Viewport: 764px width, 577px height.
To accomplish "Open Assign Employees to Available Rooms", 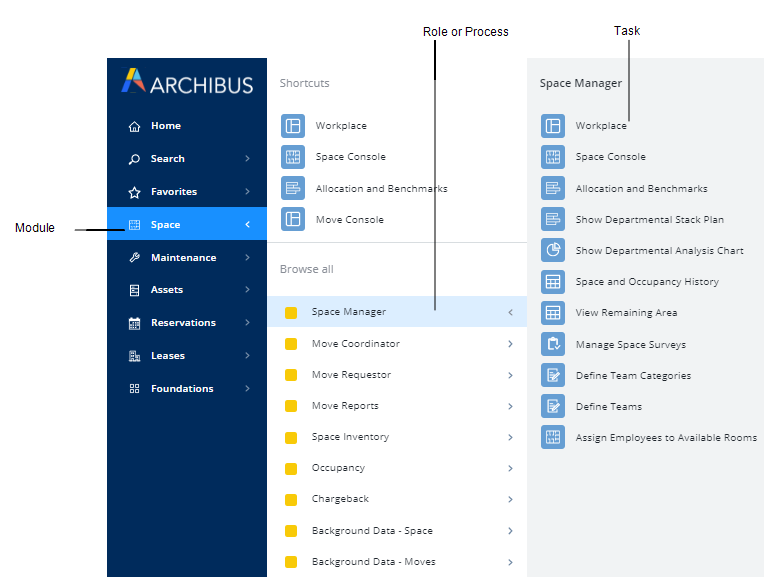I will click(x=665, y=438).
